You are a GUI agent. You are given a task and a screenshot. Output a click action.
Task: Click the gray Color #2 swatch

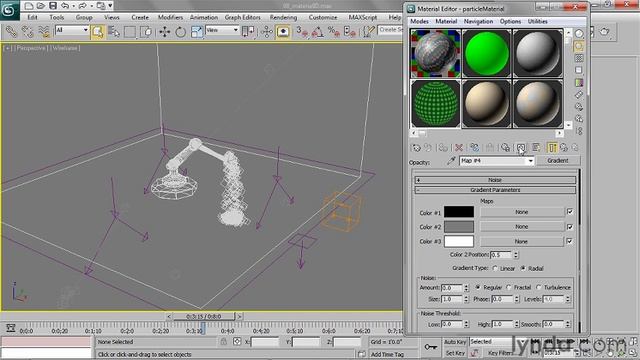(x=459, y=227)
